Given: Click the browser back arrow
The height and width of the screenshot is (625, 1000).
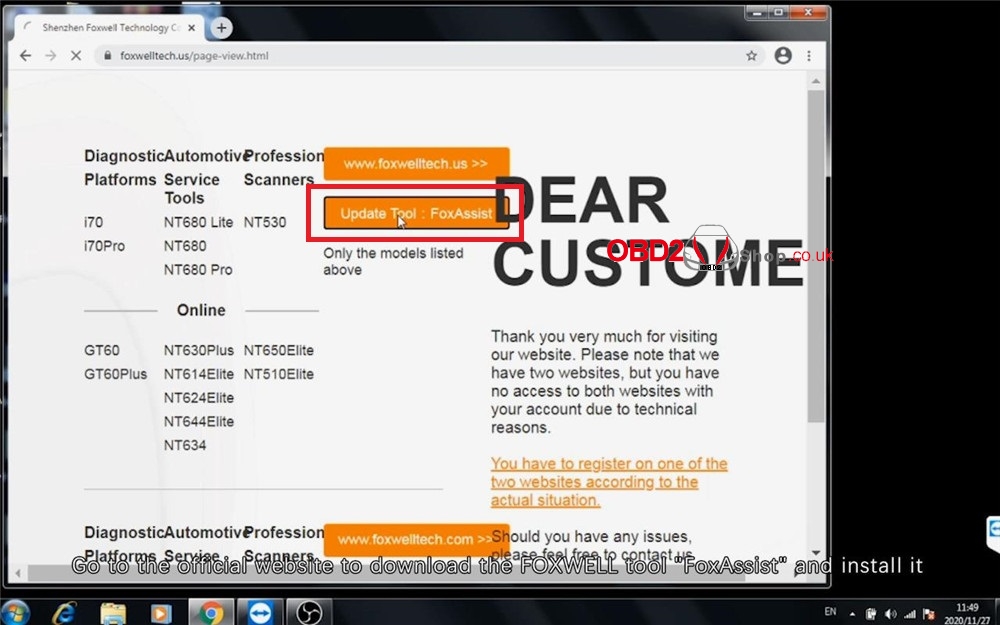Looking at the screenshot, I should 26,56.
